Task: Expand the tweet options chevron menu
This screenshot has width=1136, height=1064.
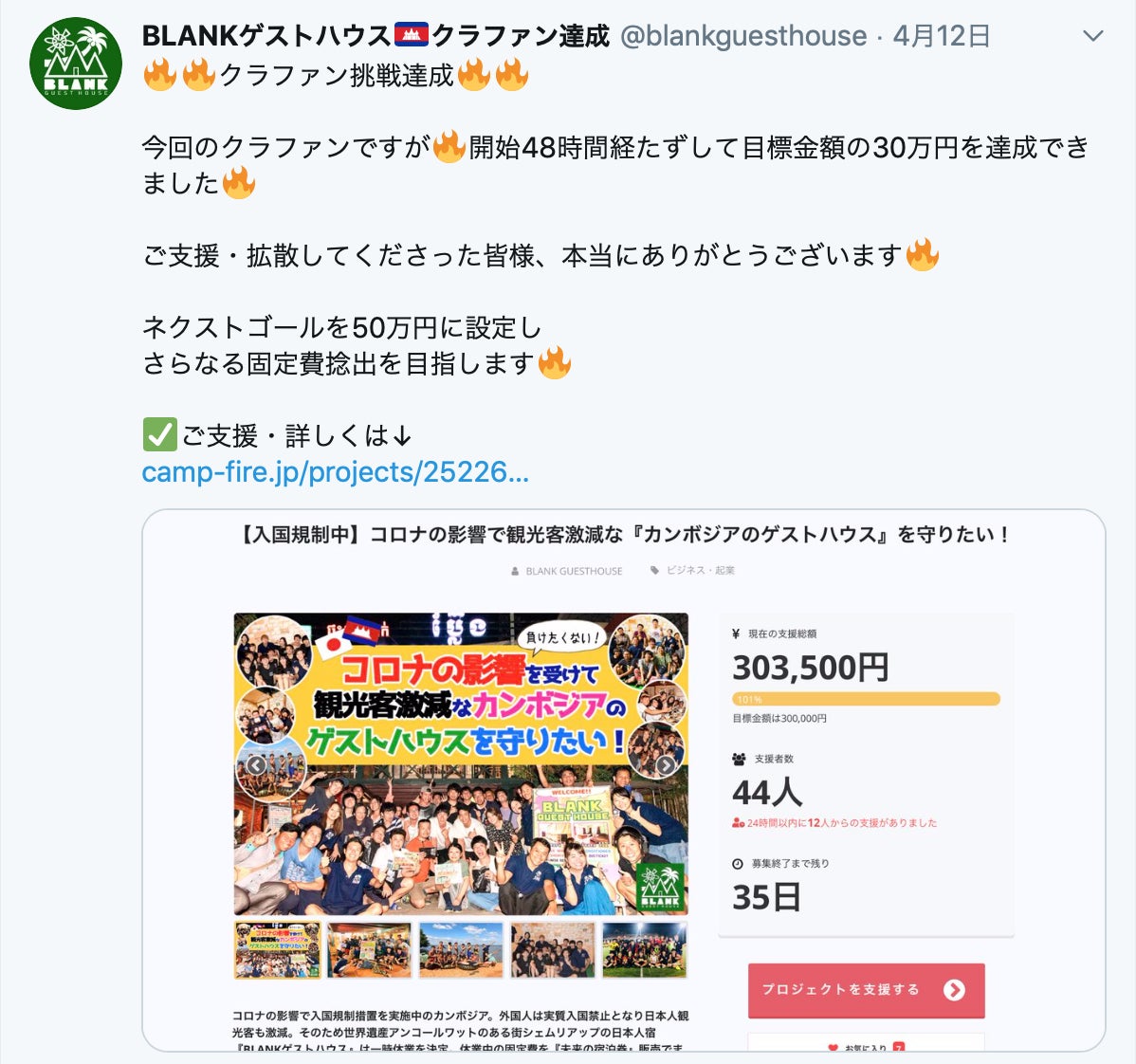Action: 1092,35
